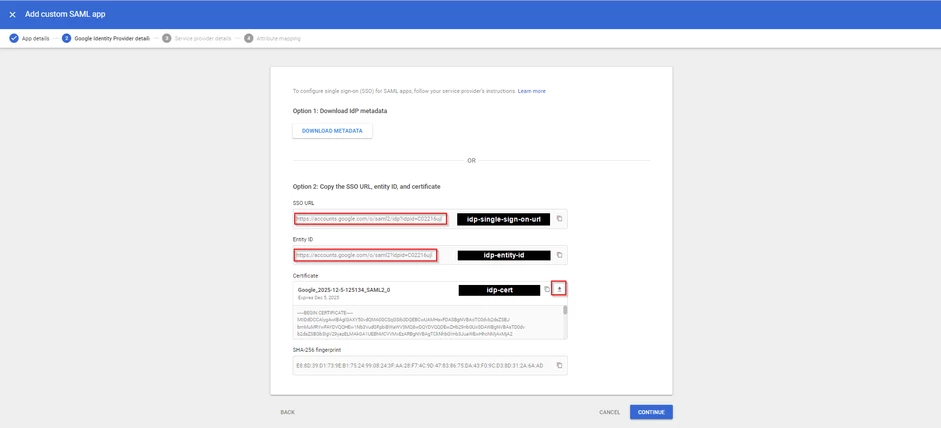941x428 pixels.
Task: Copy the SSO URL value
Action: coord(559,219)
